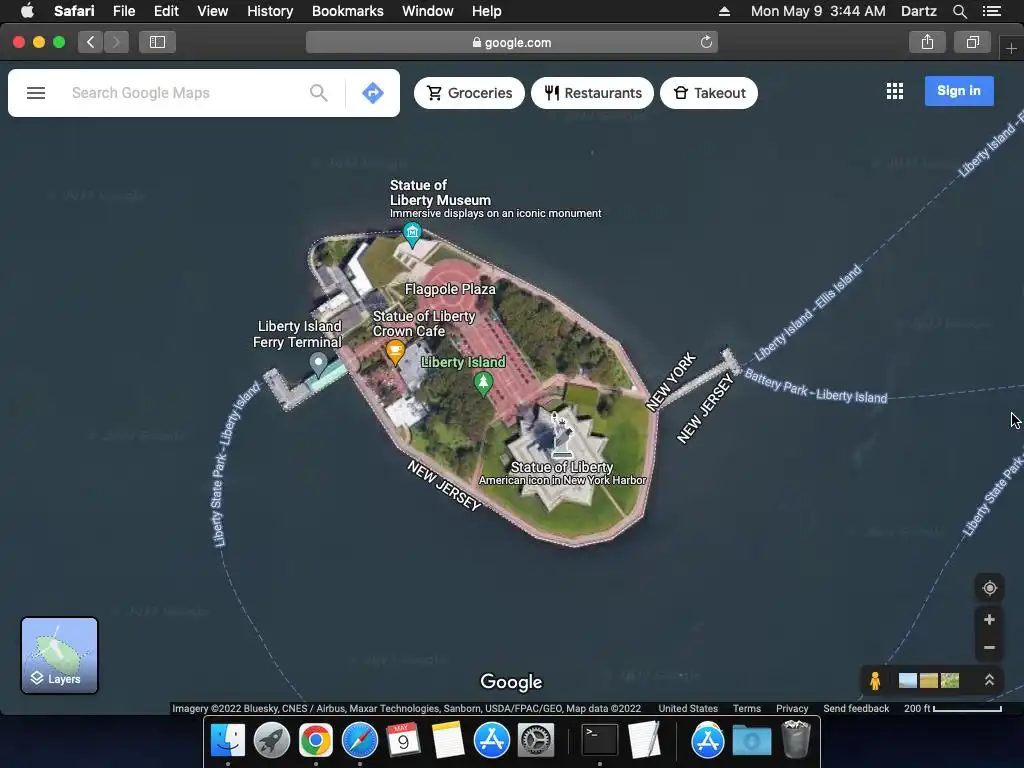Image resolution: width=1024 pixels, height=768 pixels.
Task: Go forward in Safari
Action: point(116,42)
